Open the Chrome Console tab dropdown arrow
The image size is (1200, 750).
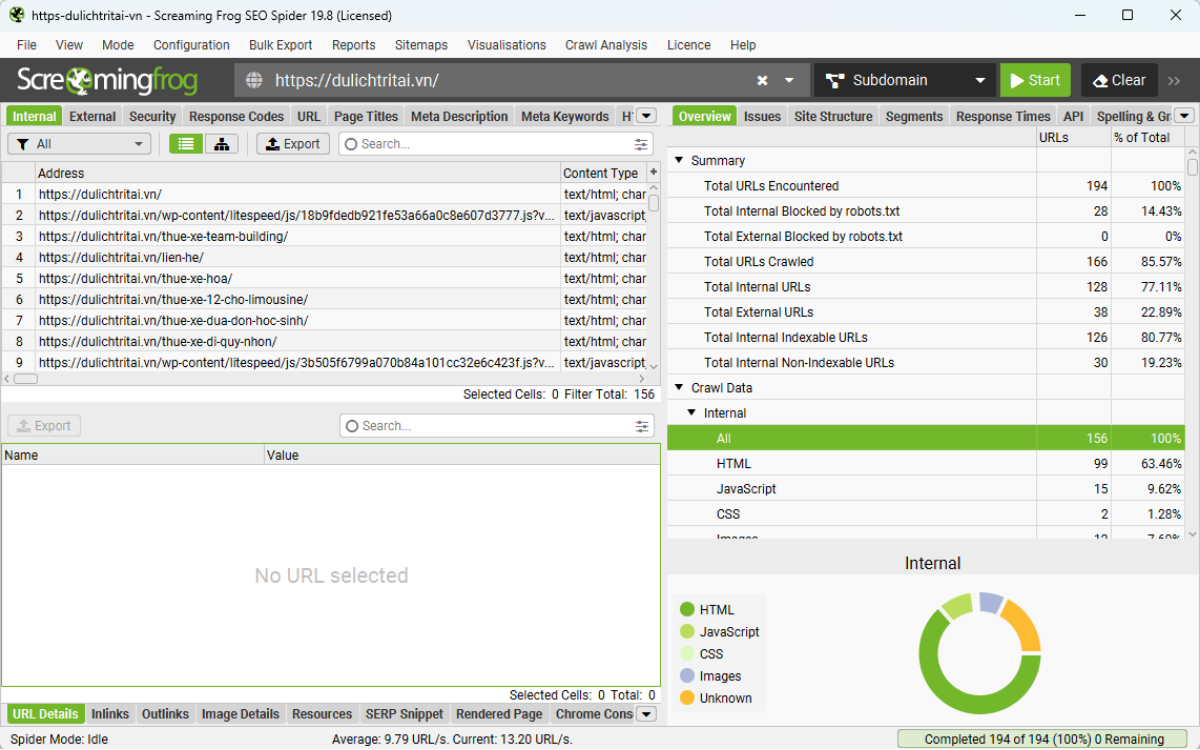tap(646, 714)
